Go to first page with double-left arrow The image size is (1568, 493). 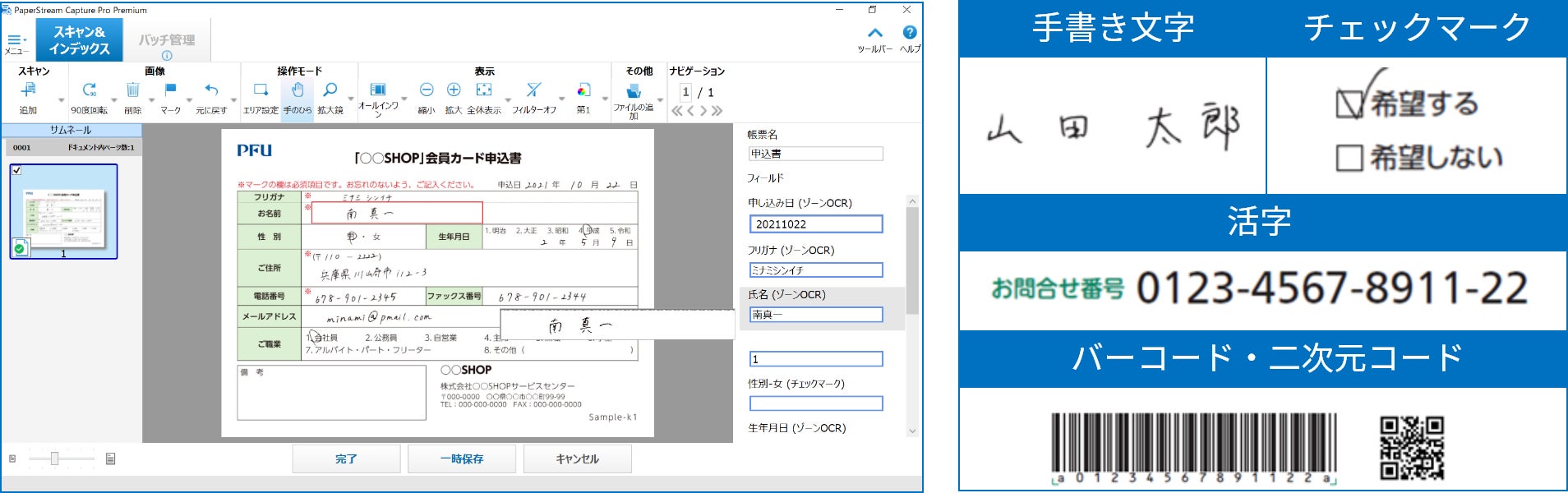coord(677,111)
